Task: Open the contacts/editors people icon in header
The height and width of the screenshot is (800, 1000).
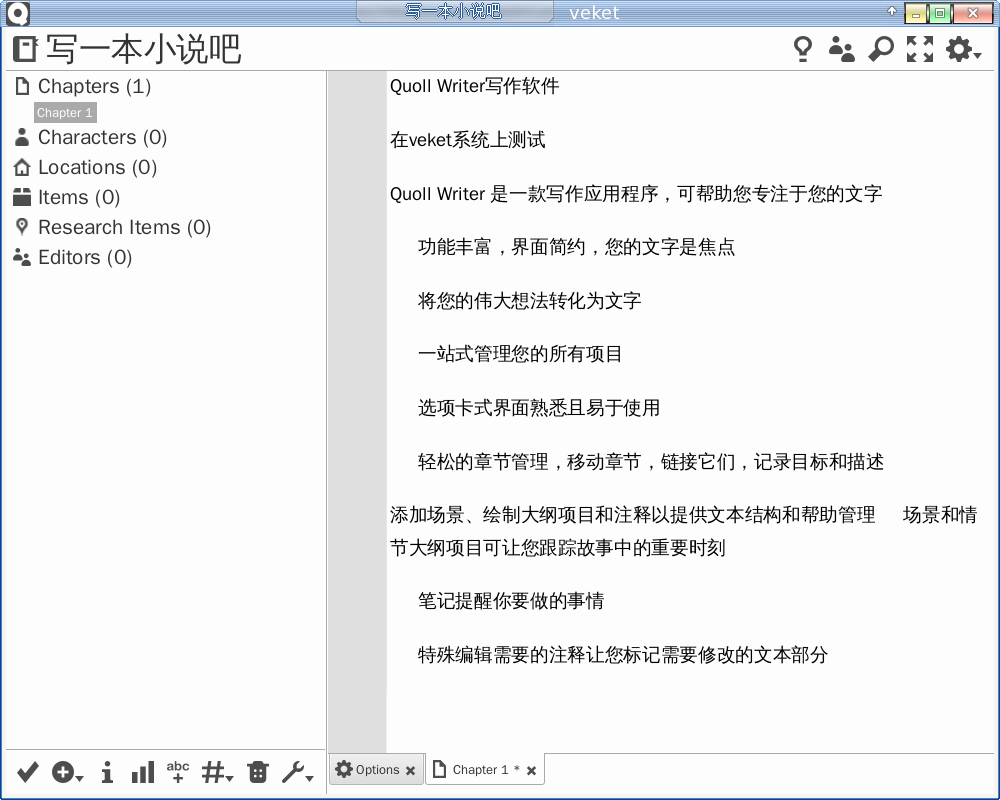Action: pos(841,49)
